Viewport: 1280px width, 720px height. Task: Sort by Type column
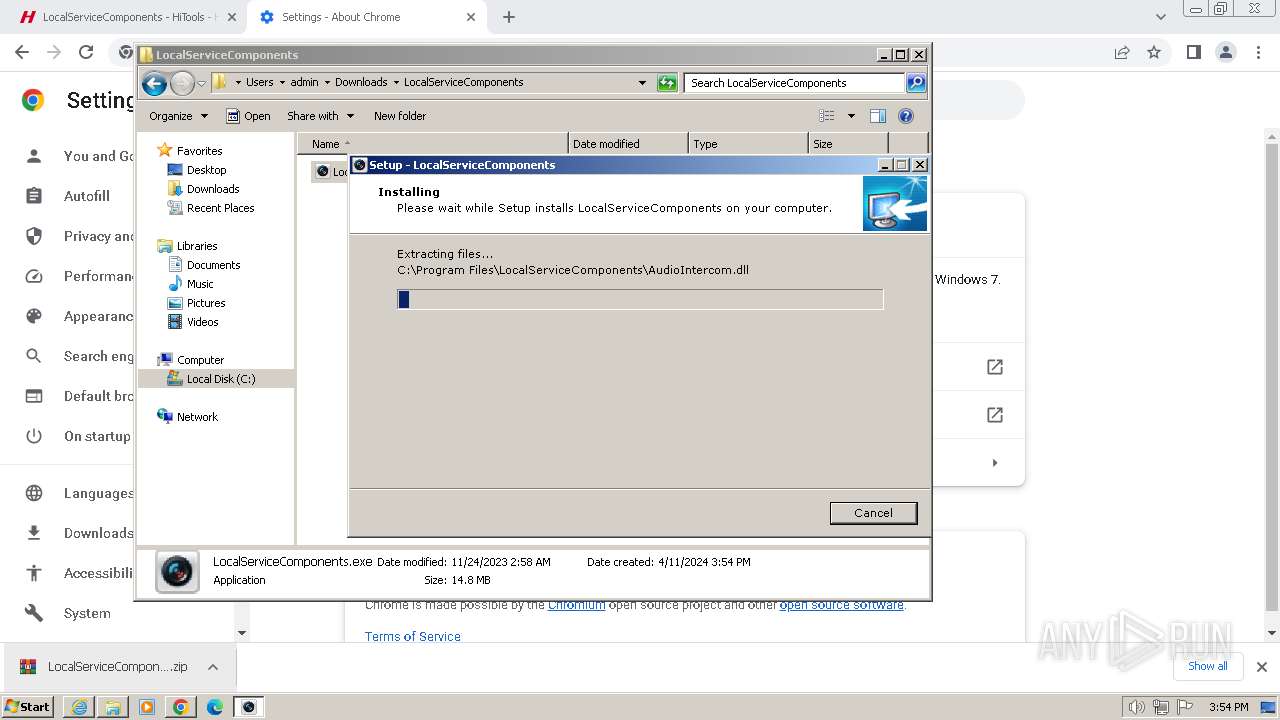coord(748,144)
